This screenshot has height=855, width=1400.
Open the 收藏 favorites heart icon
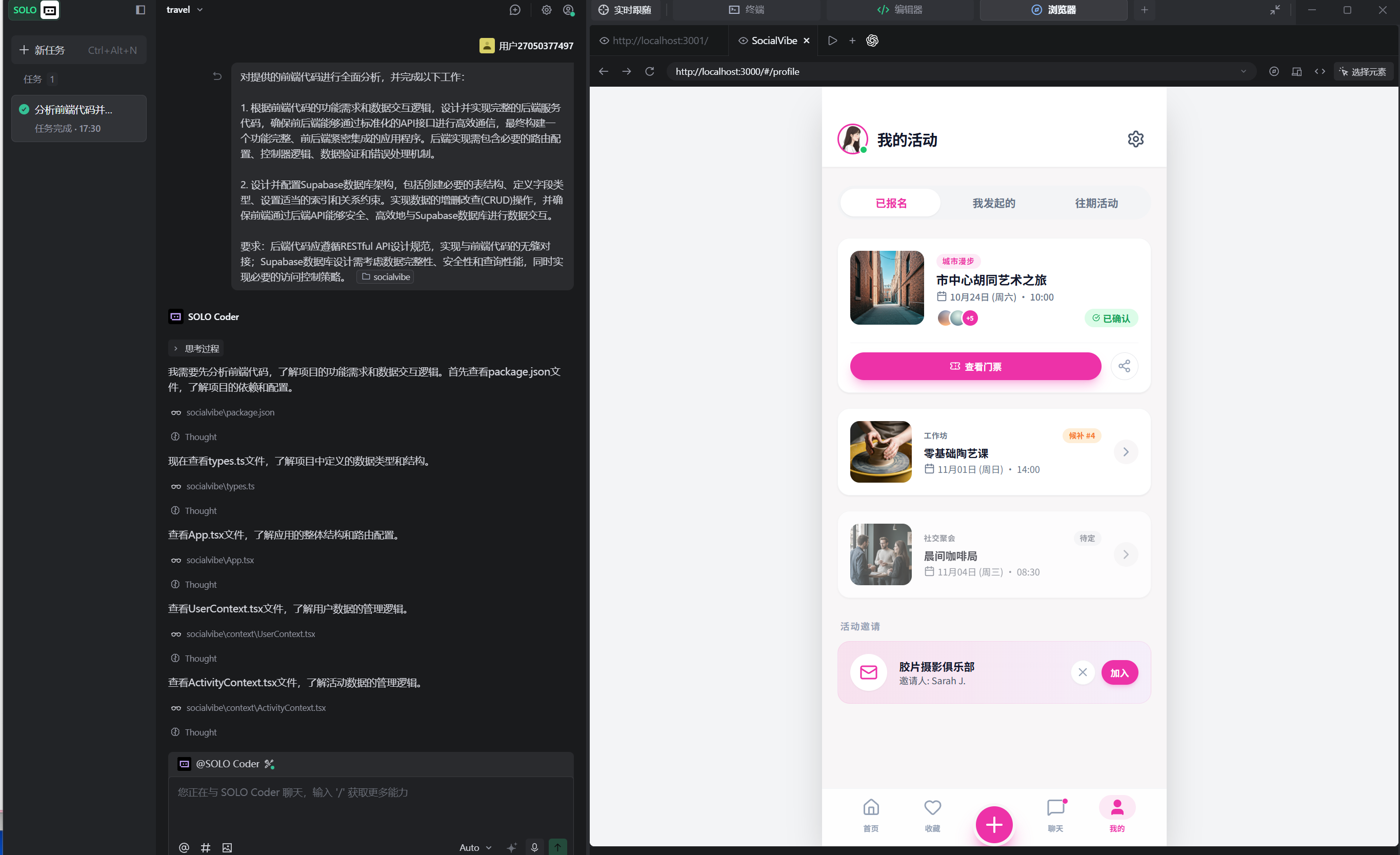932,808
